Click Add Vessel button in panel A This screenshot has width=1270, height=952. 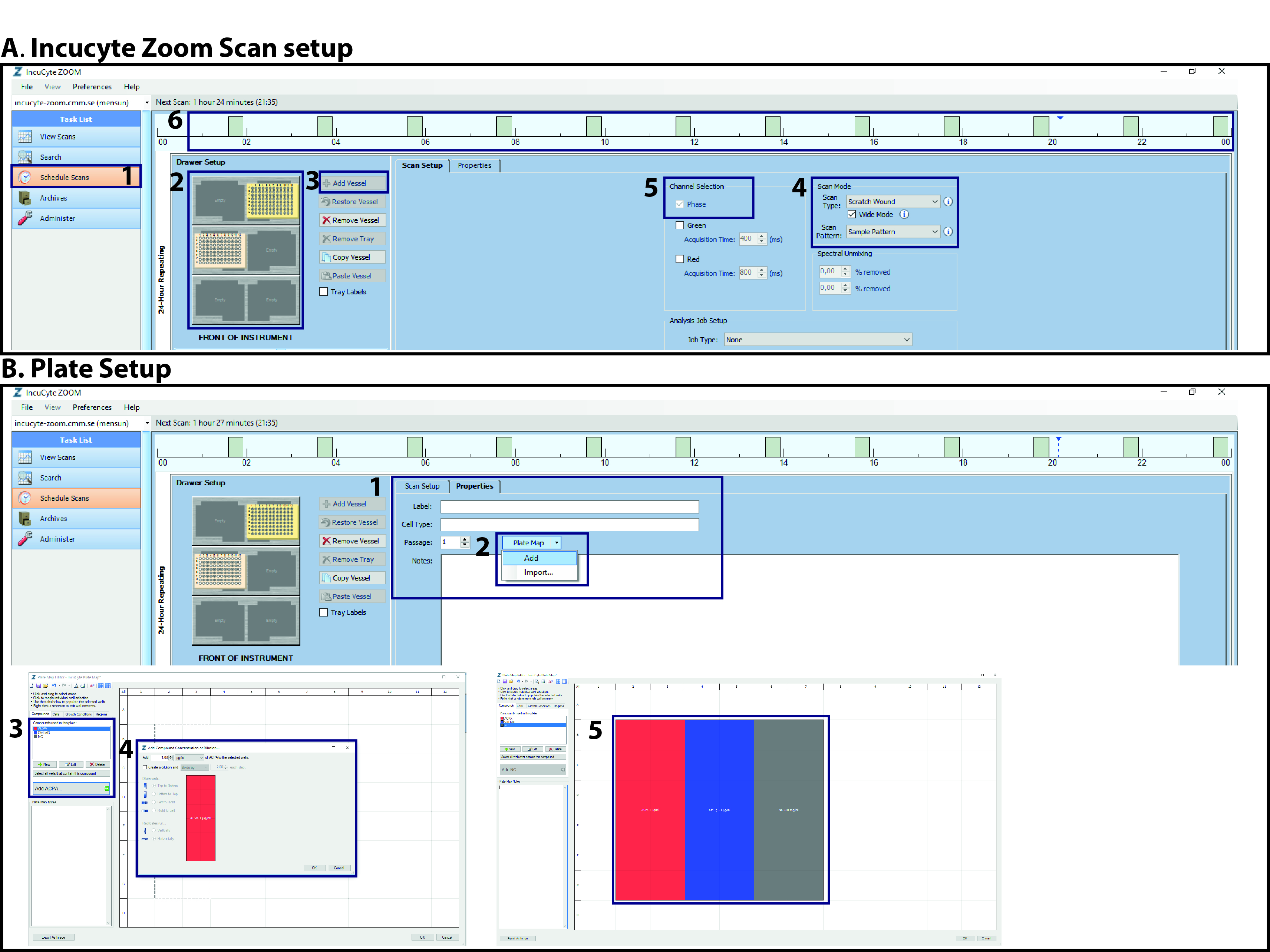(353, 183)
